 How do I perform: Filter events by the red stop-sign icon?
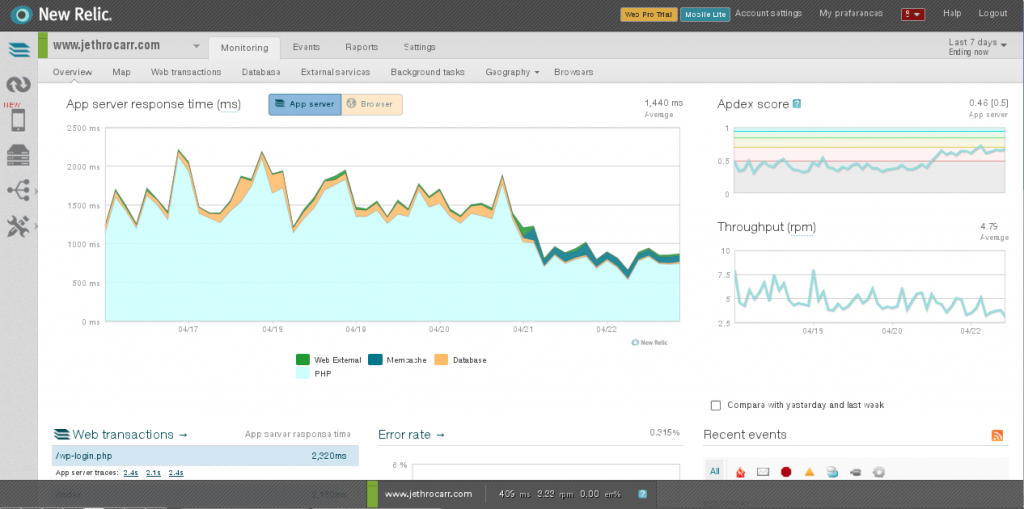point(786,472)
